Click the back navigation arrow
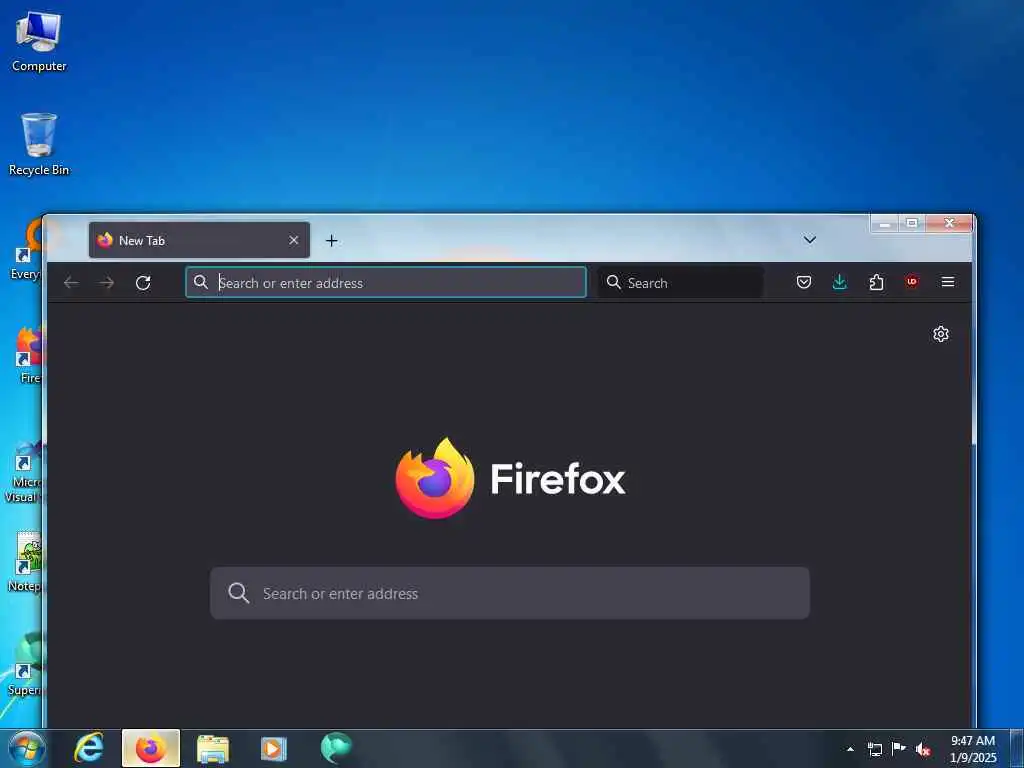This screenshot has height=768, width=1024. coord(71,283)
